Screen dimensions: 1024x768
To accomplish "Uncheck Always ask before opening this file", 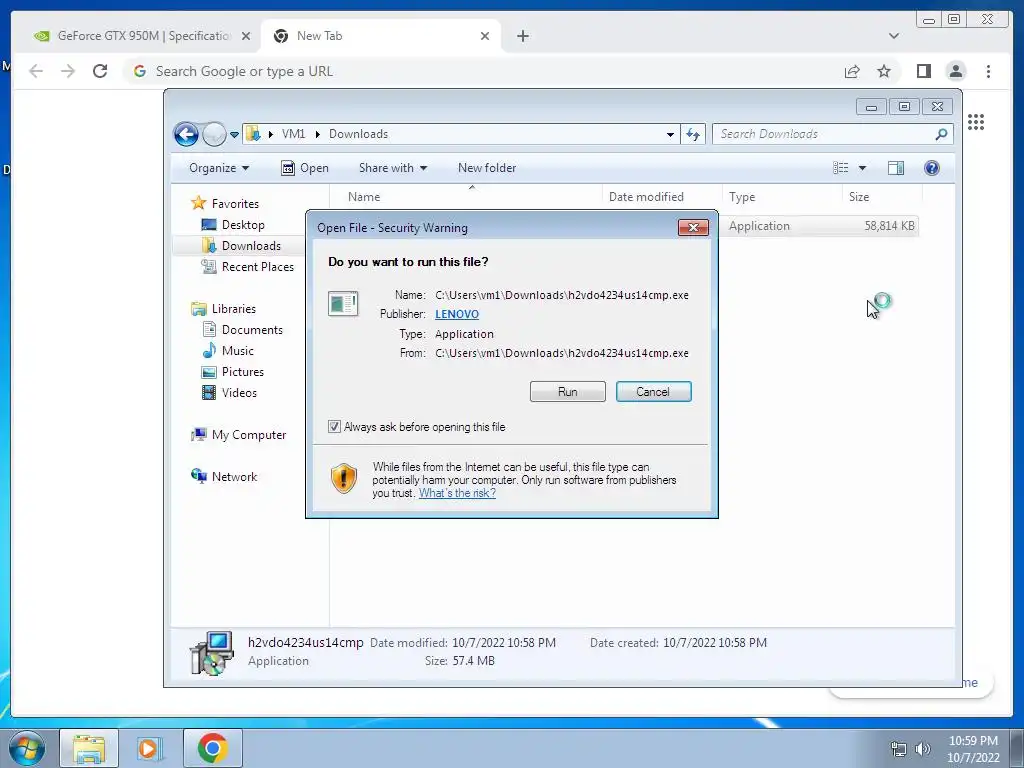I will pyautogui.click(x=334, y=427).
